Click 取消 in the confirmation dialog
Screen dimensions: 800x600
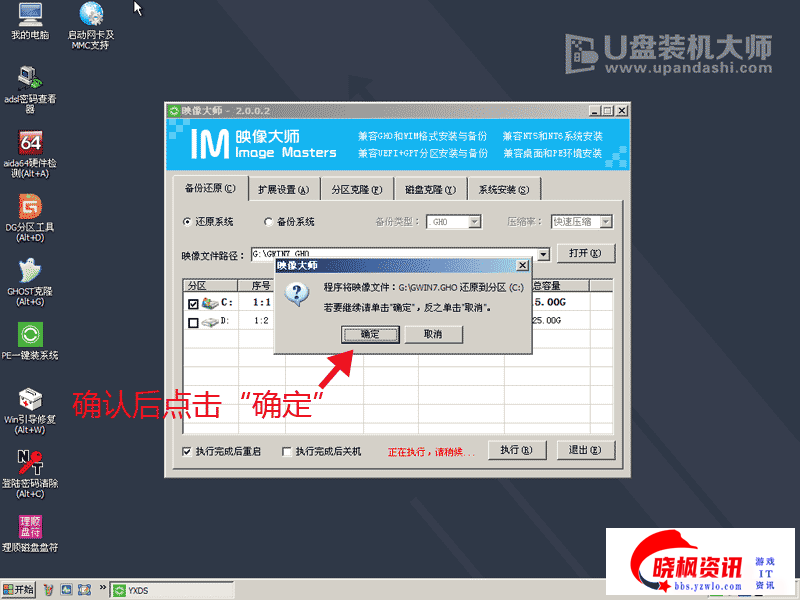pos(432,334)
